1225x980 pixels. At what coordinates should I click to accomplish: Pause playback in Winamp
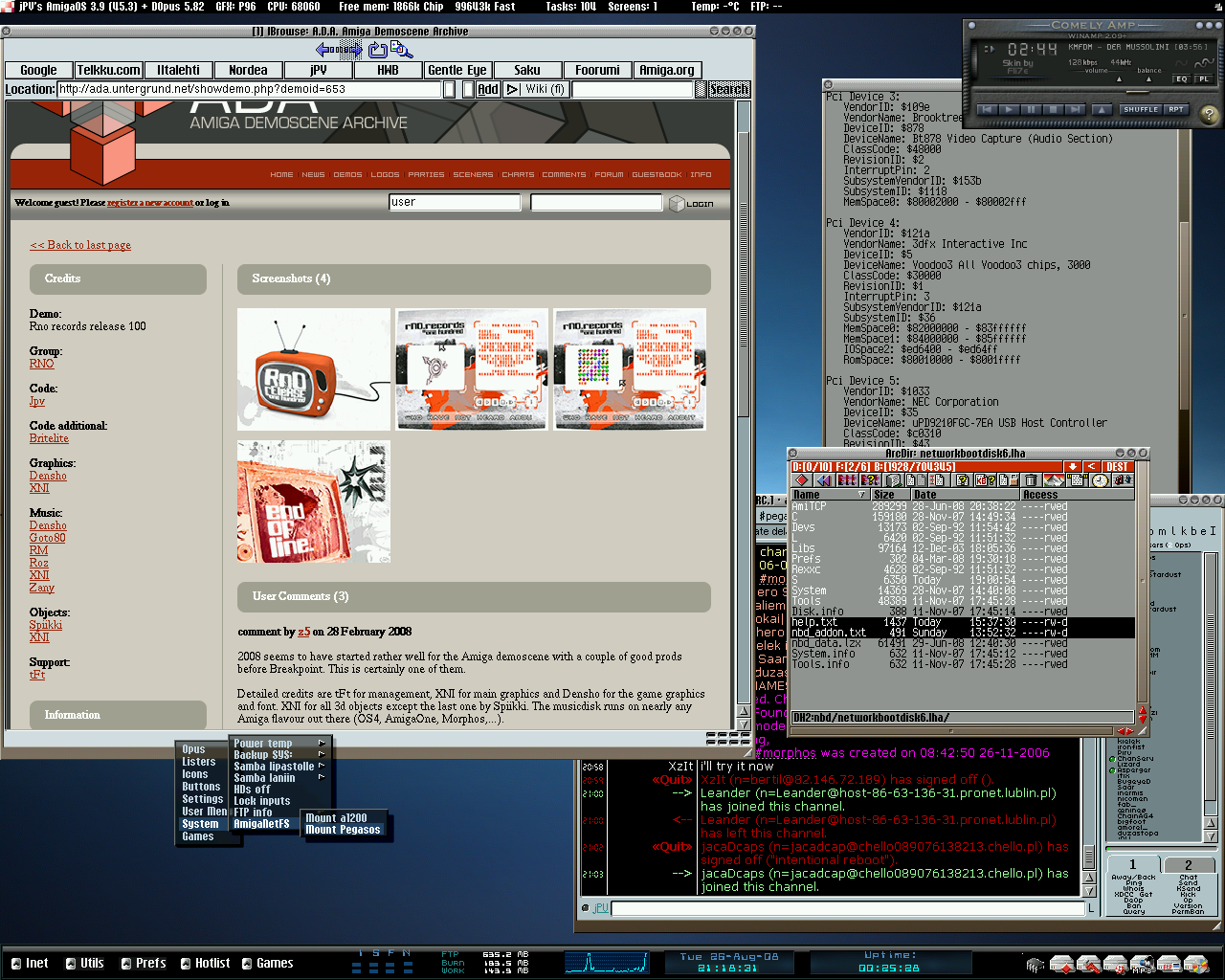(x=1031, y=110)
